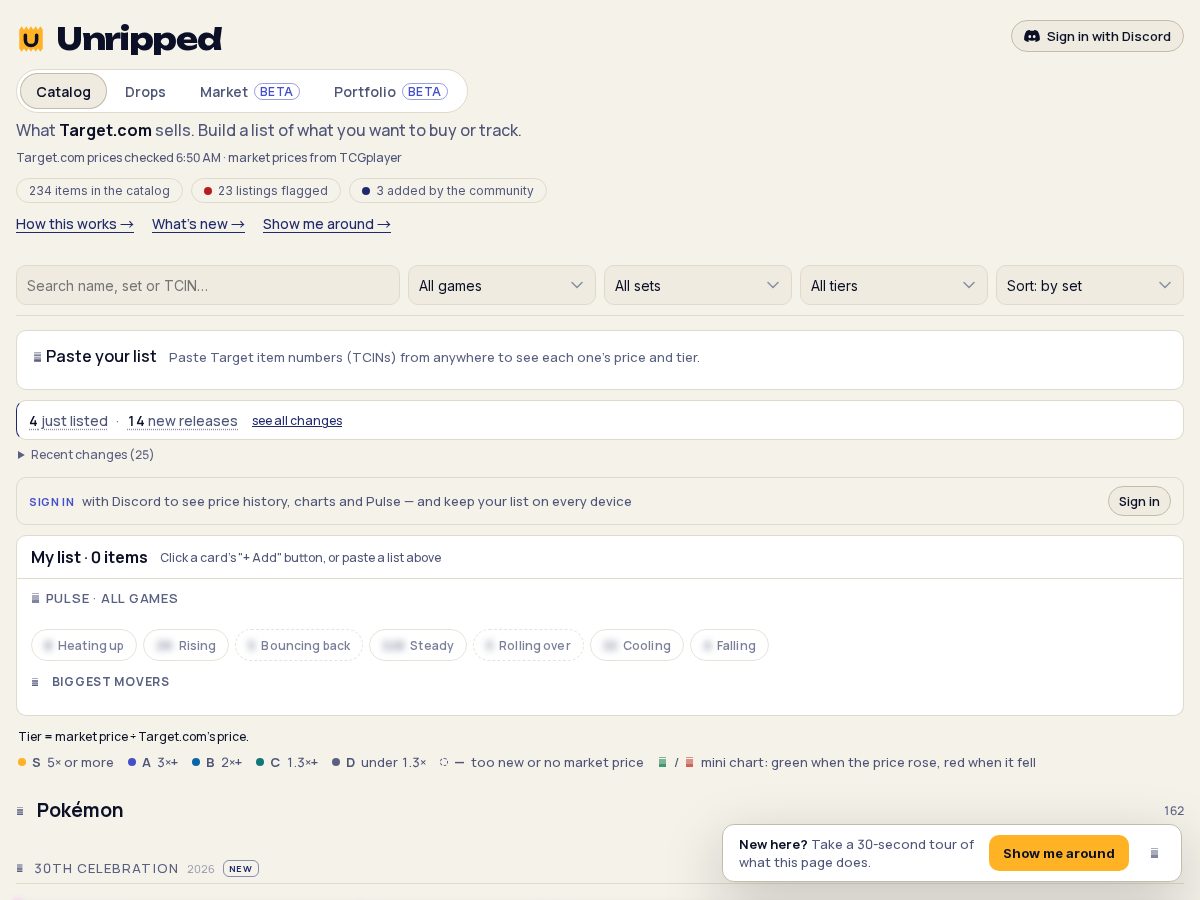The height and width of the screenshot is (900, 1200).
Task: Open the All tiers dropdown
Action: [x=894, y=285]
